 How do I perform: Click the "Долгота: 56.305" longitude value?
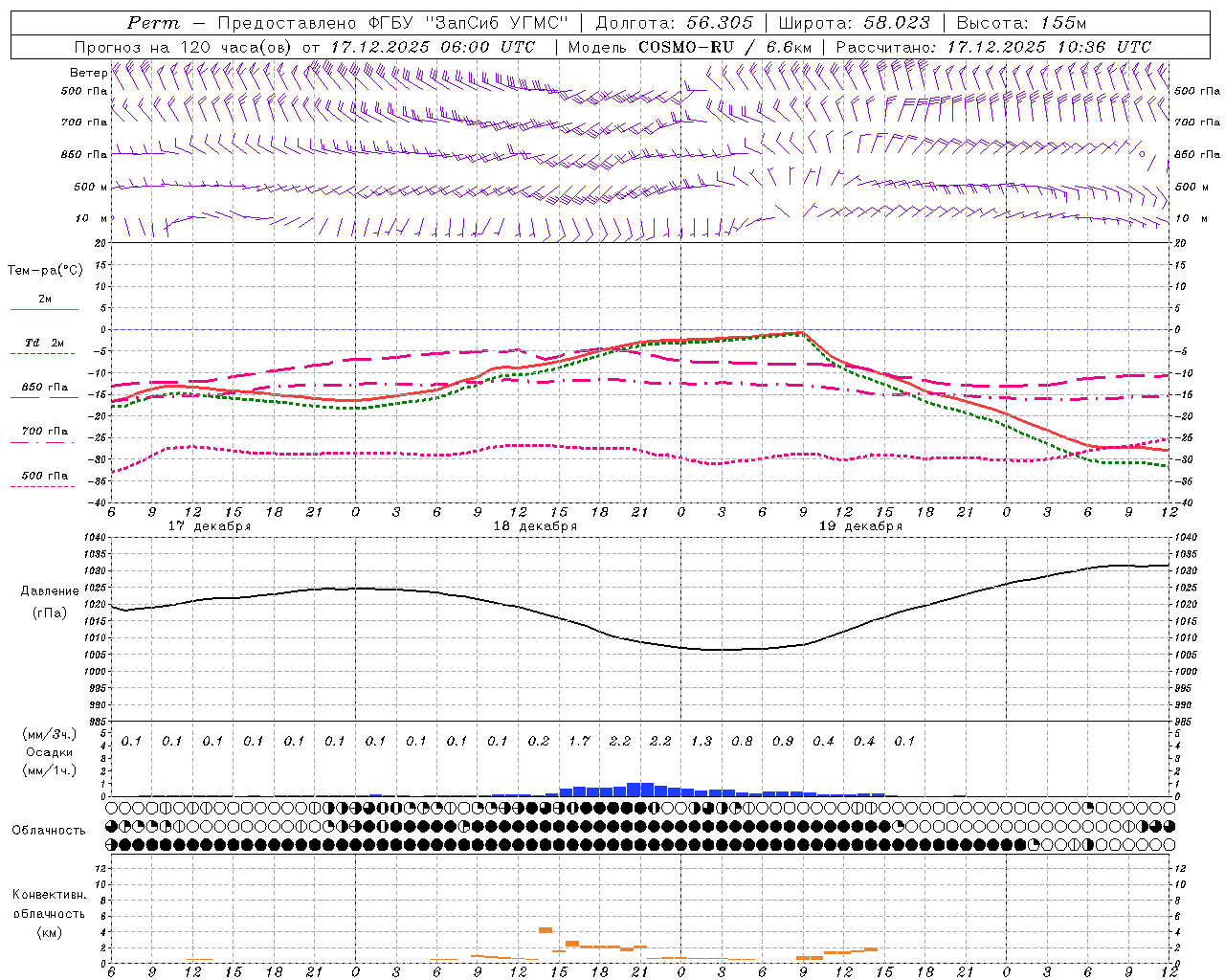click(x=674, y=23)
